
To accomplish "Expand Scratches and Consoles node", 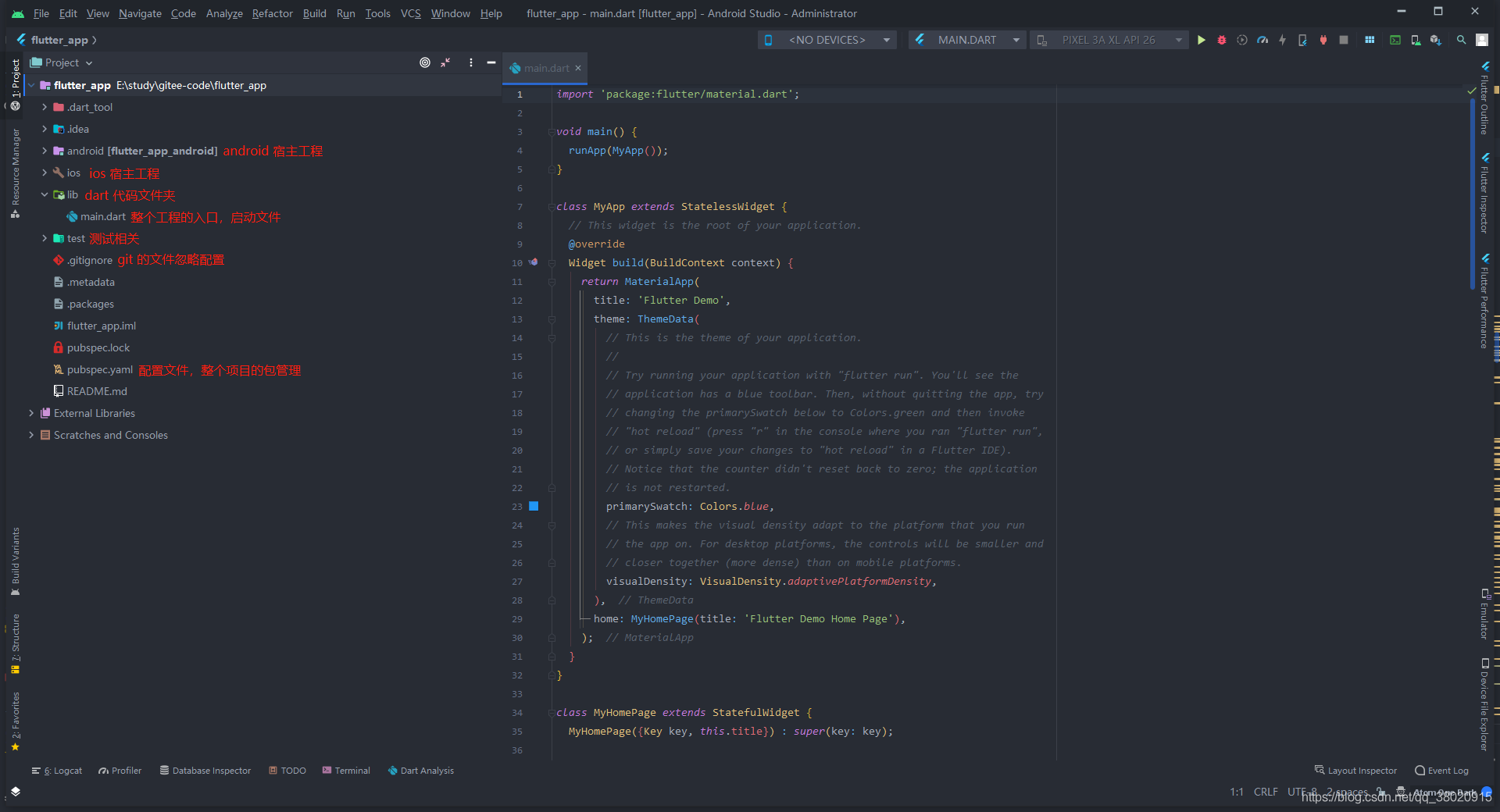I will [31, 435].
